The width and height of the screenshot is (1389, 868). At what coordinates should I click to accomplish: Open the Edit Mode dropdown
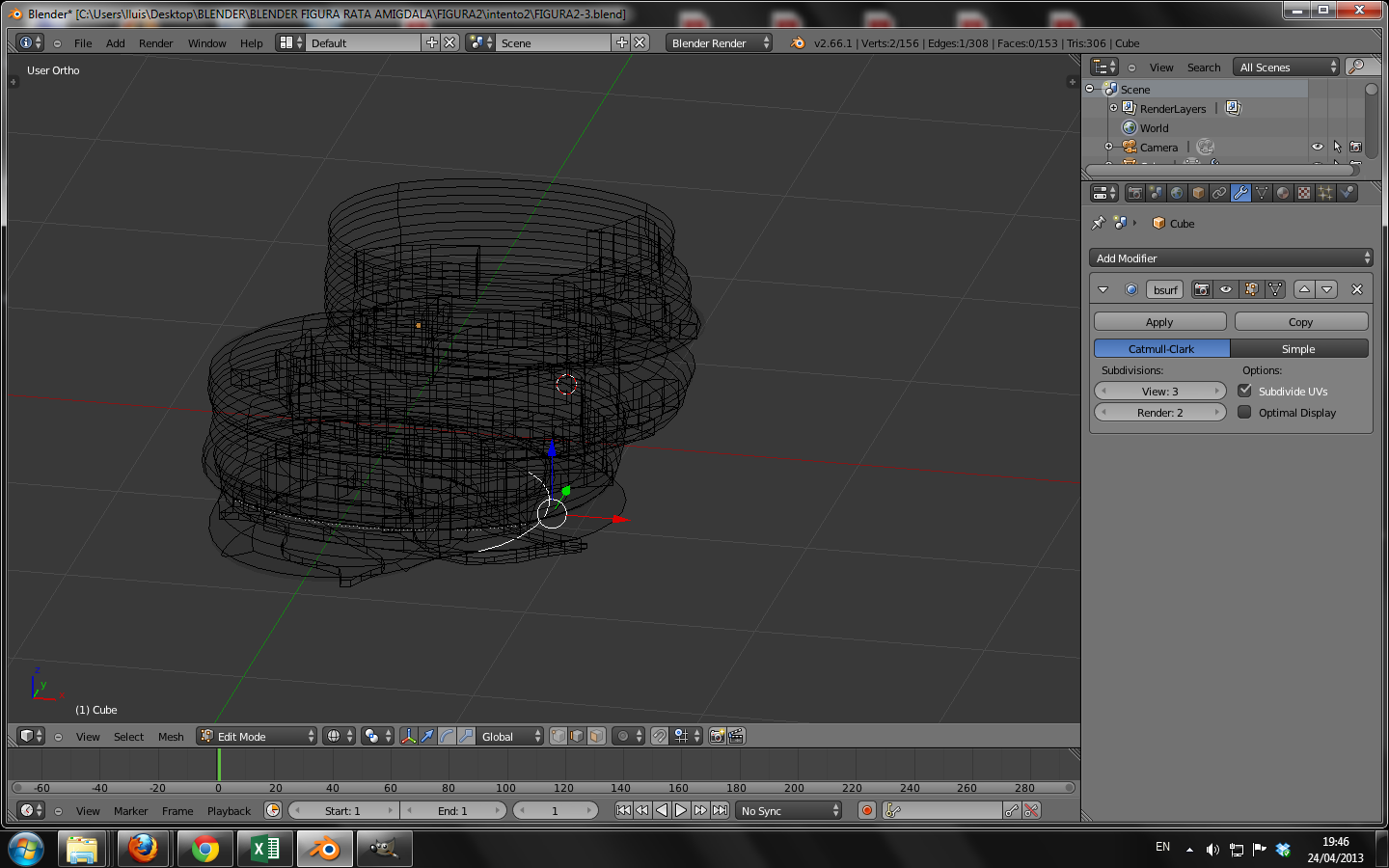coord(257,736)
